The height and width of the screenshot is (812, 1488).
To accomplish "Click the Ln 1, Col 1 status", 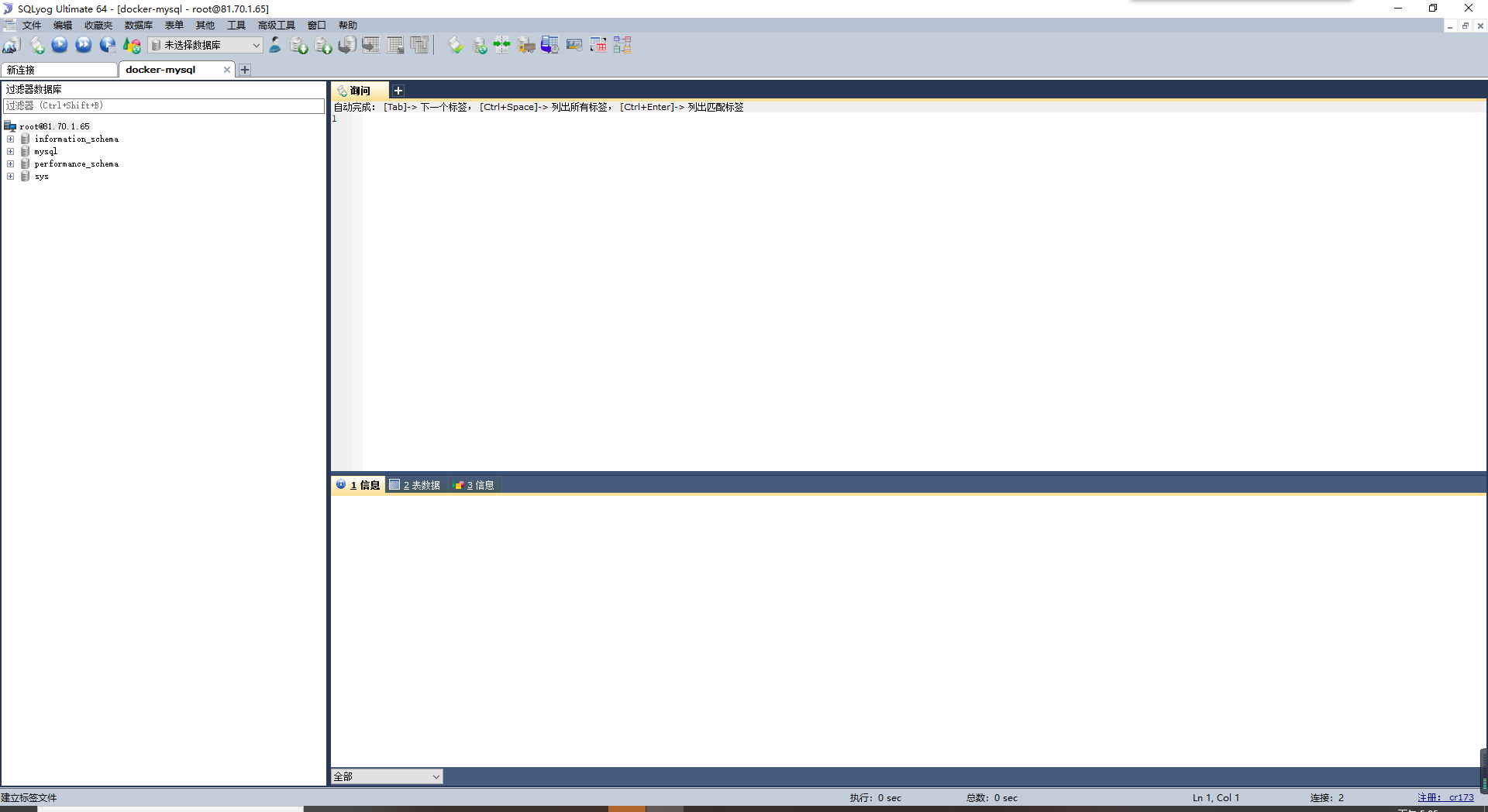I will [x=1216, y=797].
